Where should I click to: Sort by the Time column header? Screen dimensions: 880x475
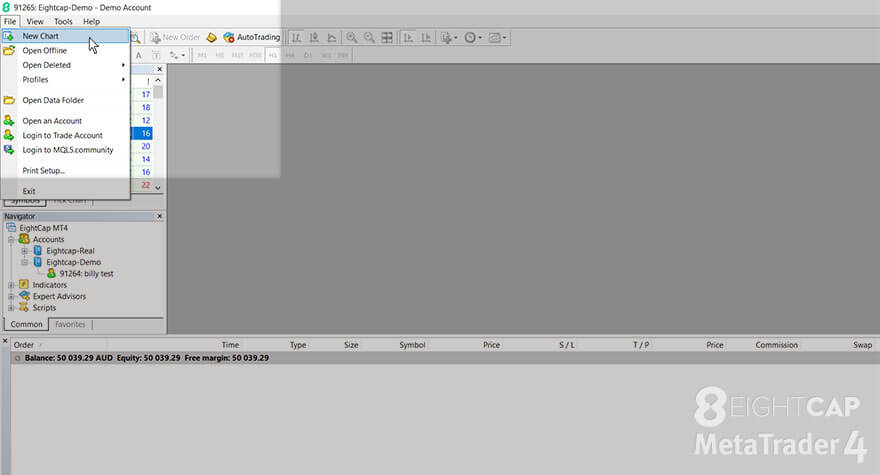click(230, 345)
